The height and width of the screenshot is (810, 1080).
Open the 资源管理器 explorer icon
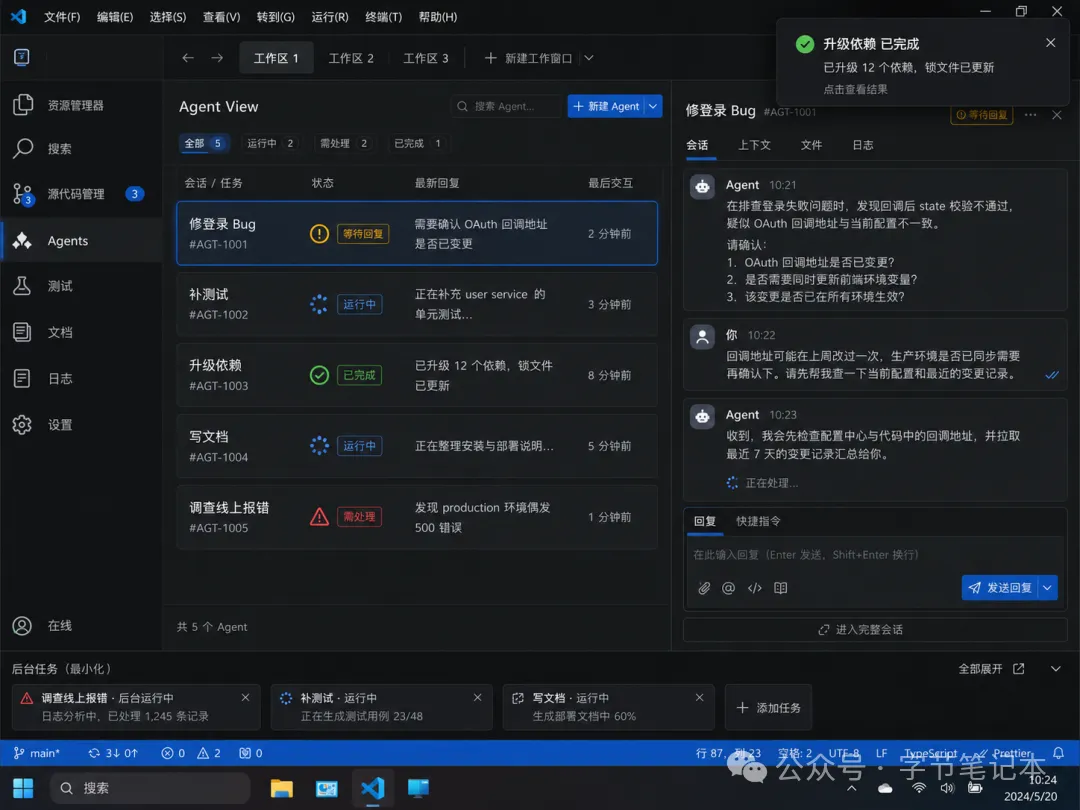tap(23, 105)
